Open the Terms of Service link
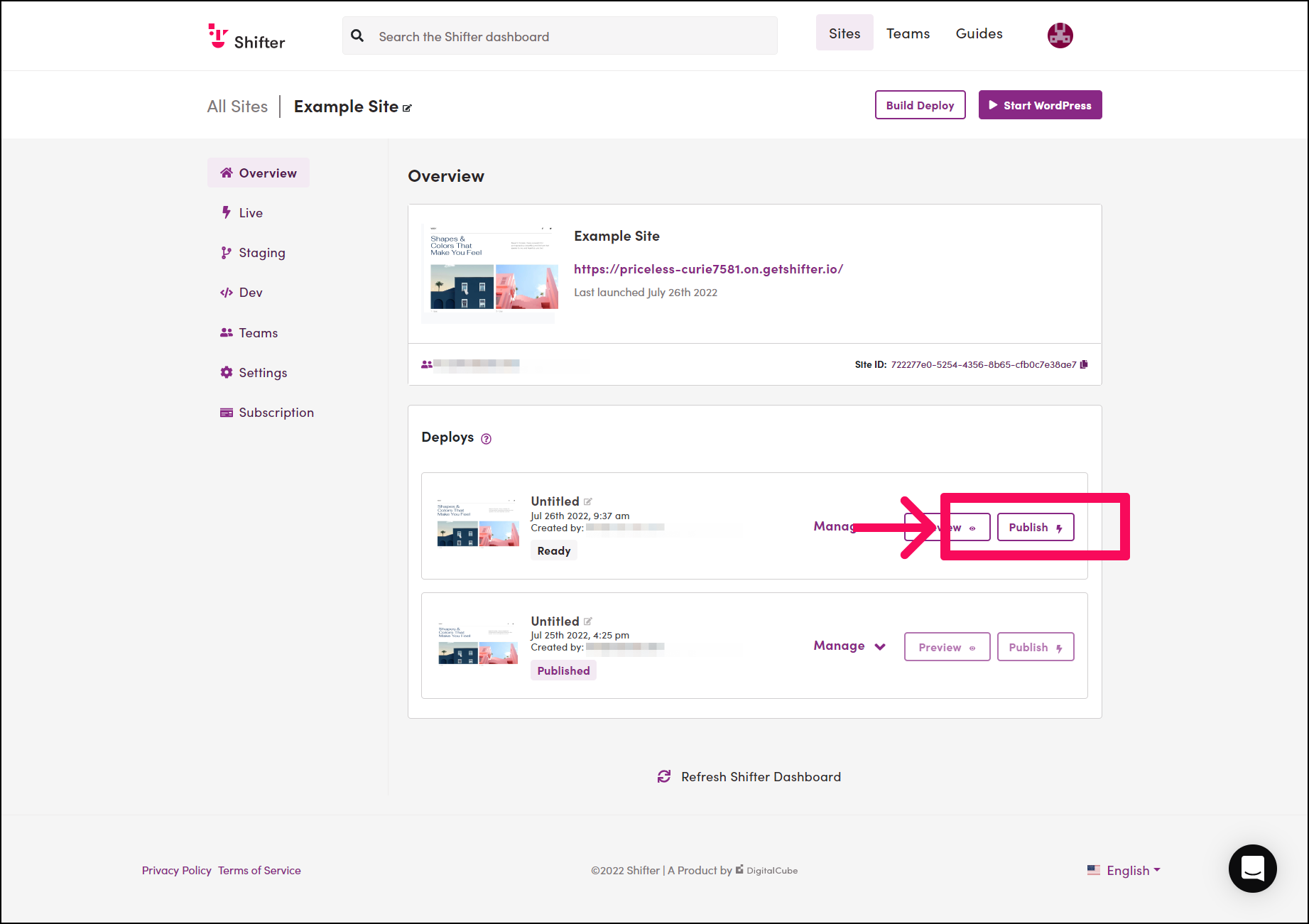Screen dimensions: 1309x924 (259, 870)
